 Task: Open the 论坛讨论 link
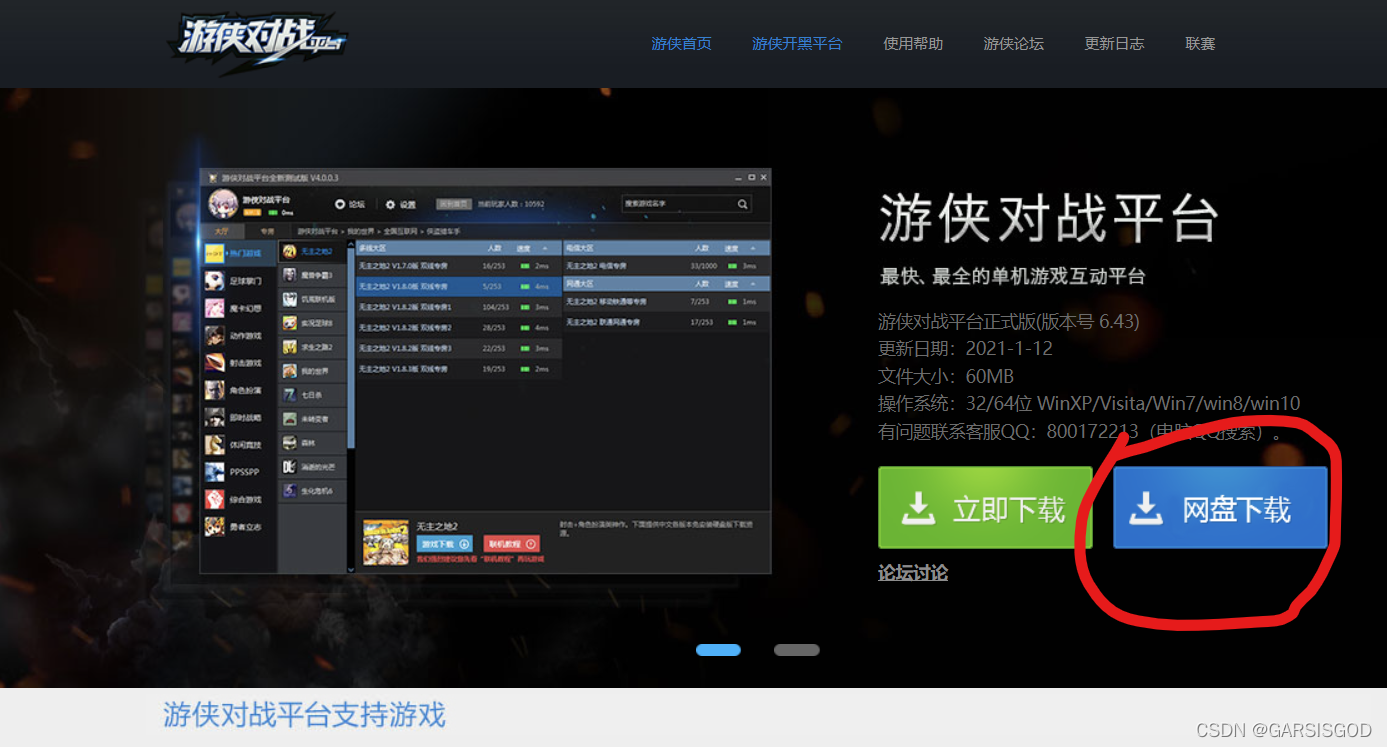pos(913,573)
